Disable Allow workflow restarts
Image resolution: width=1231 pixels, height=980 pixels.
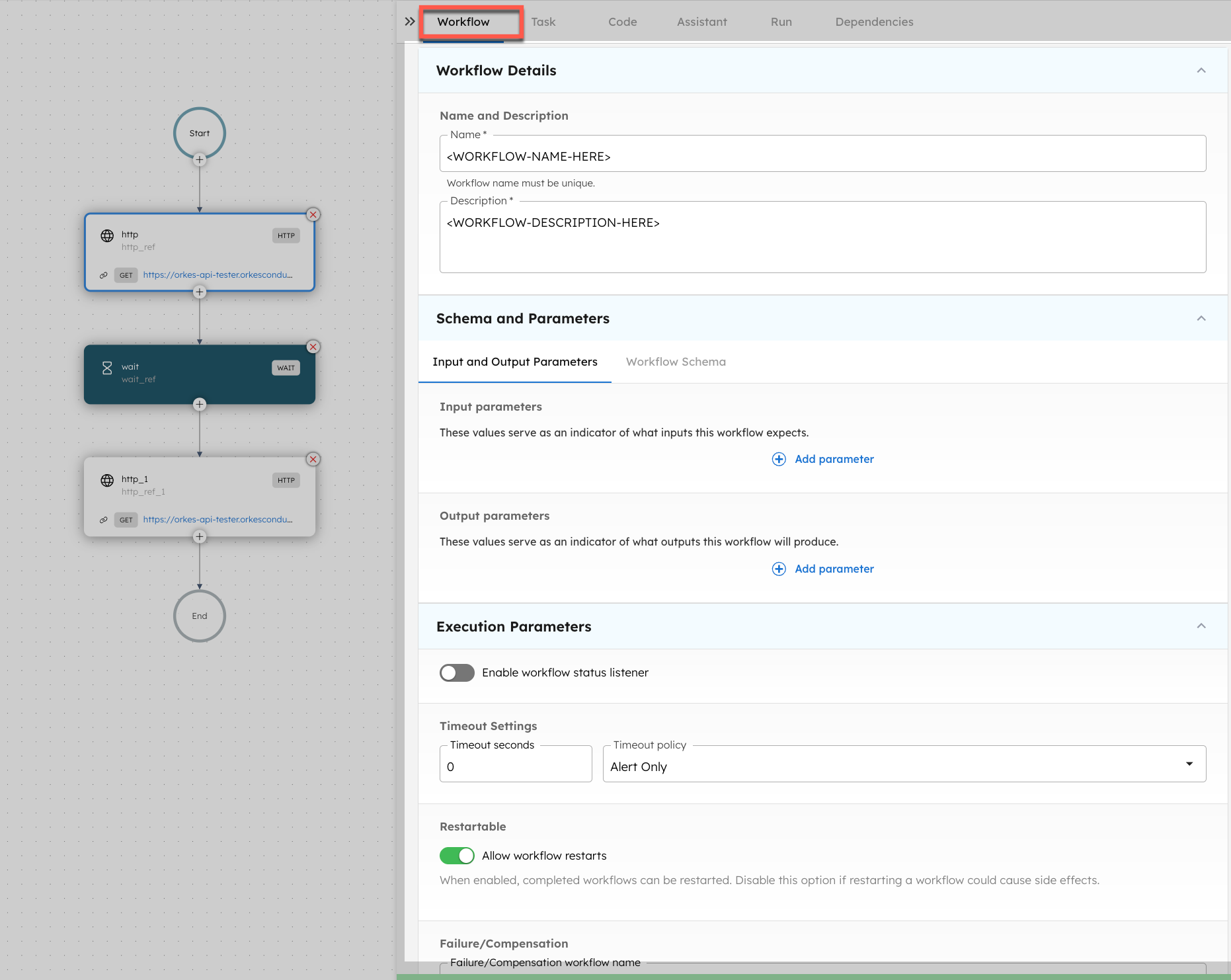[456, 855]
